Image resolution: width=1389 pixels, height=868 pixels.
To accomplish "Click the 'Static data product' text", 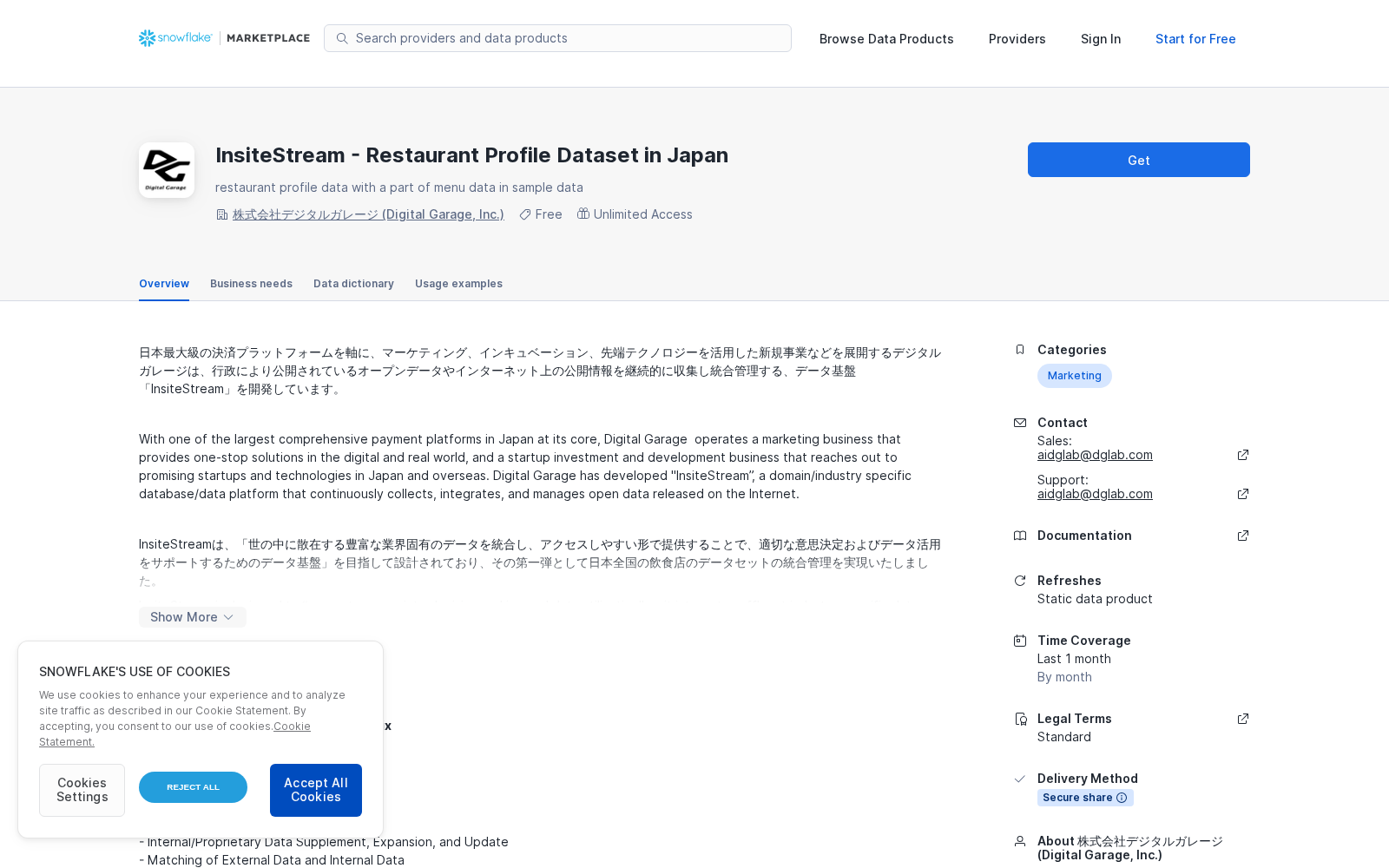I will coord(1095,599).
